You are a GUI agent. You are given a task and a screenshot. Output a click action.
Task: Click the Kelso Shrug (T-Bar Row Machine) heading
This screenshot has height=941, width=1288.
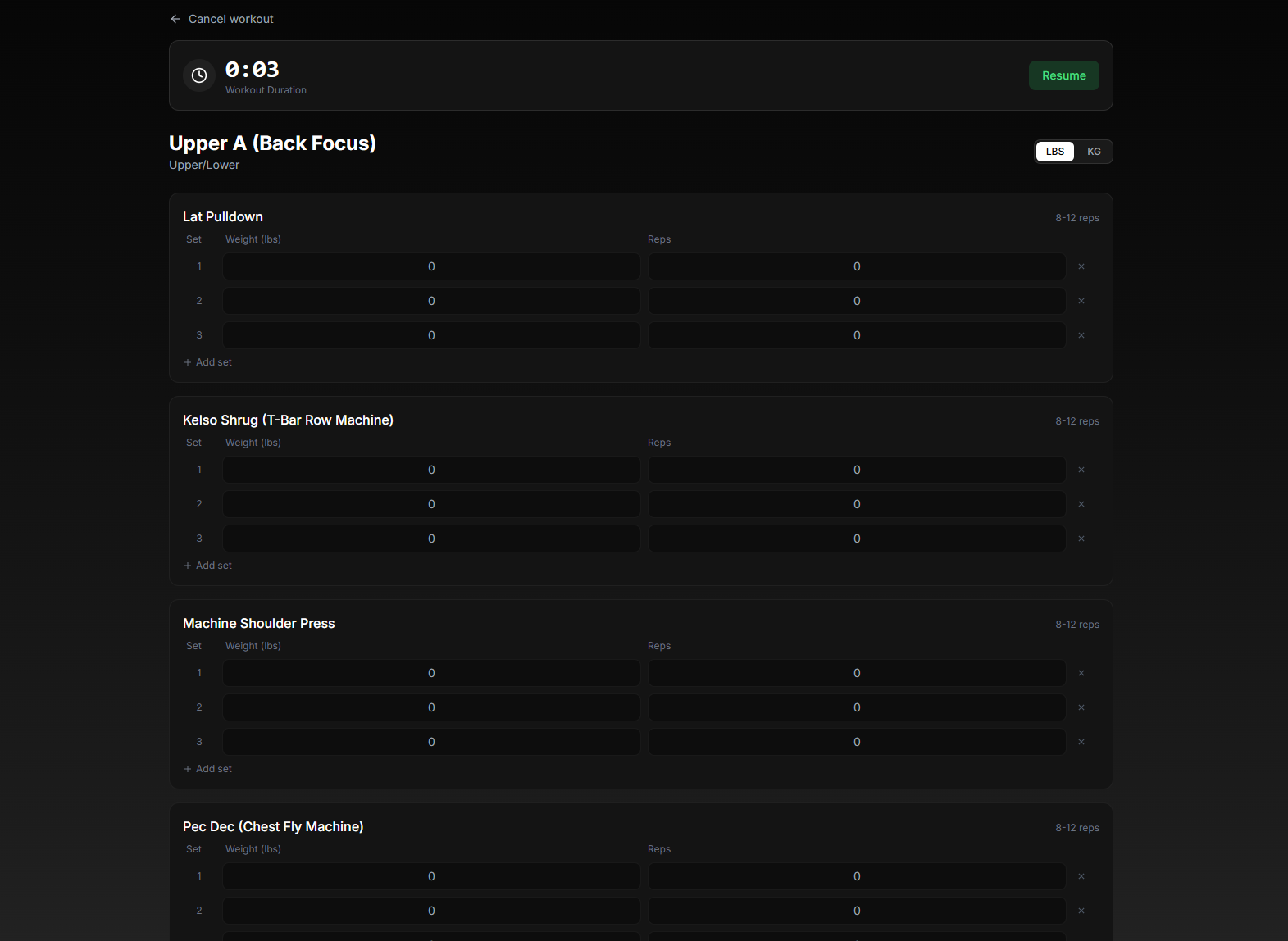tap(288, 420)
